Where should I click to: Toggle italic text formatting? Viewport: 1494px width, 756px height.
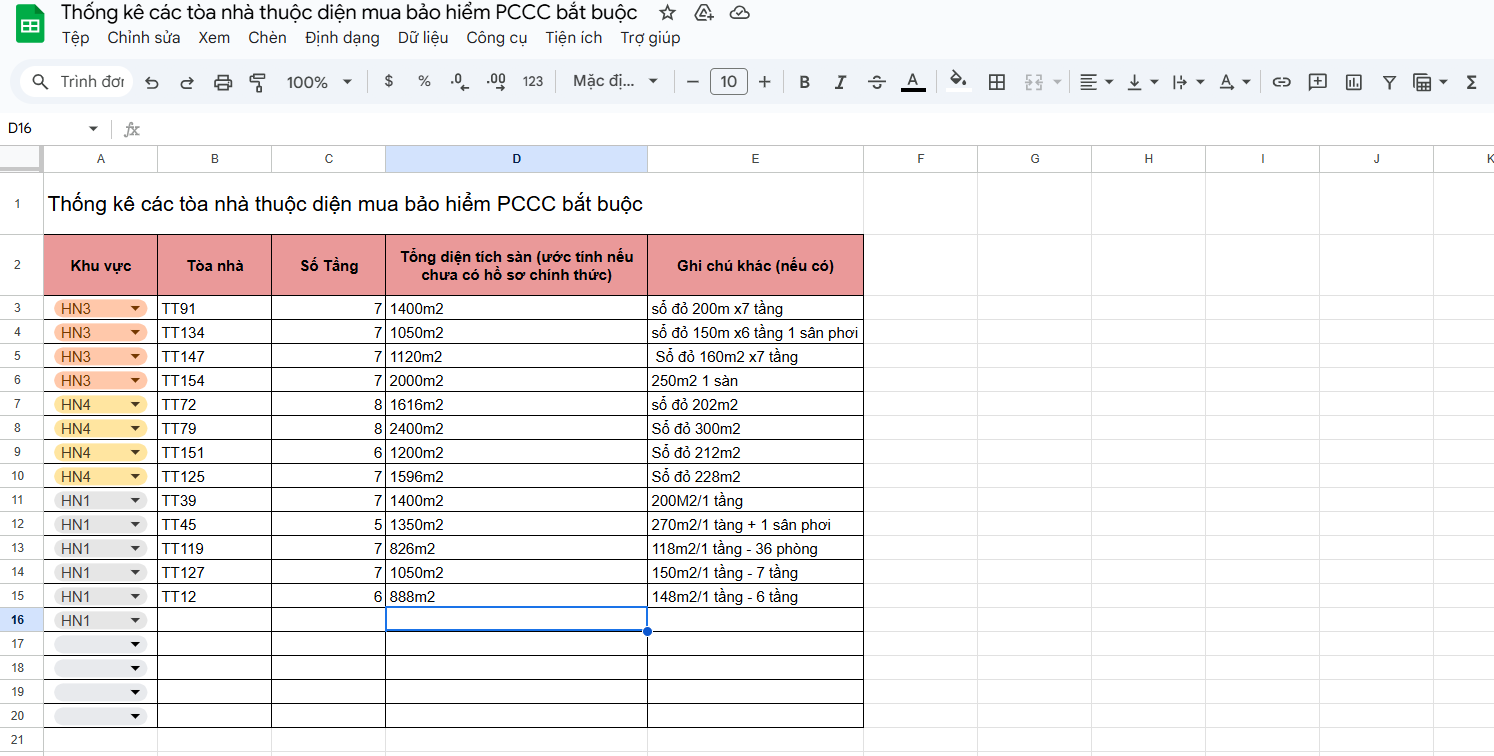click(x=840, y=82)
